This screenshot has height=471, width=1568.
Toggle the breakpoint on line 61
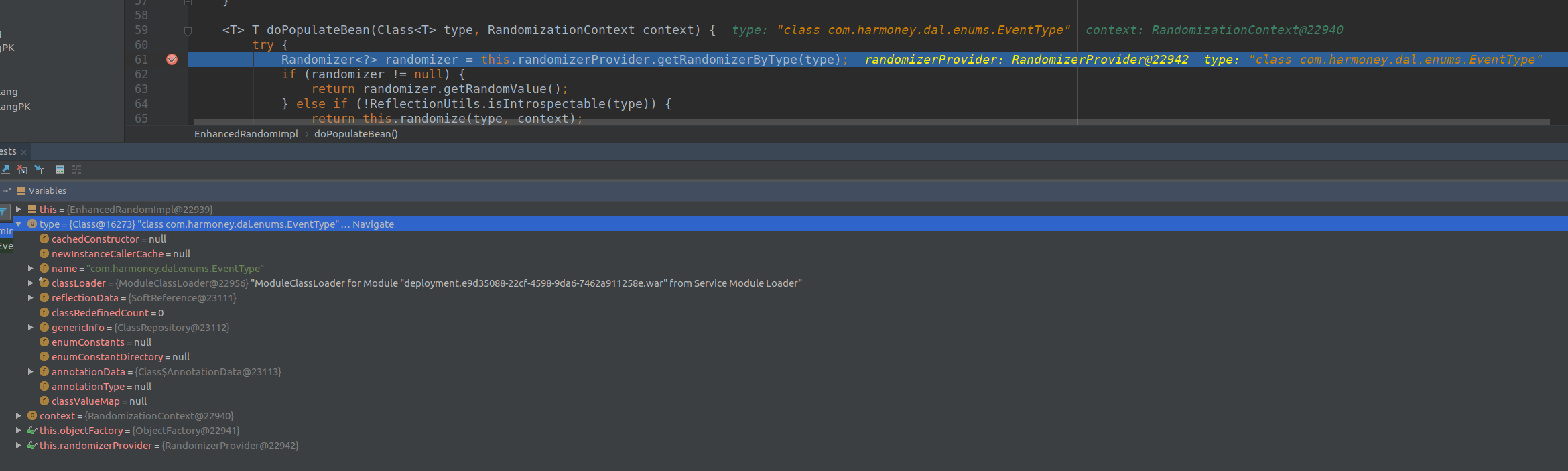tap(172, 60)
